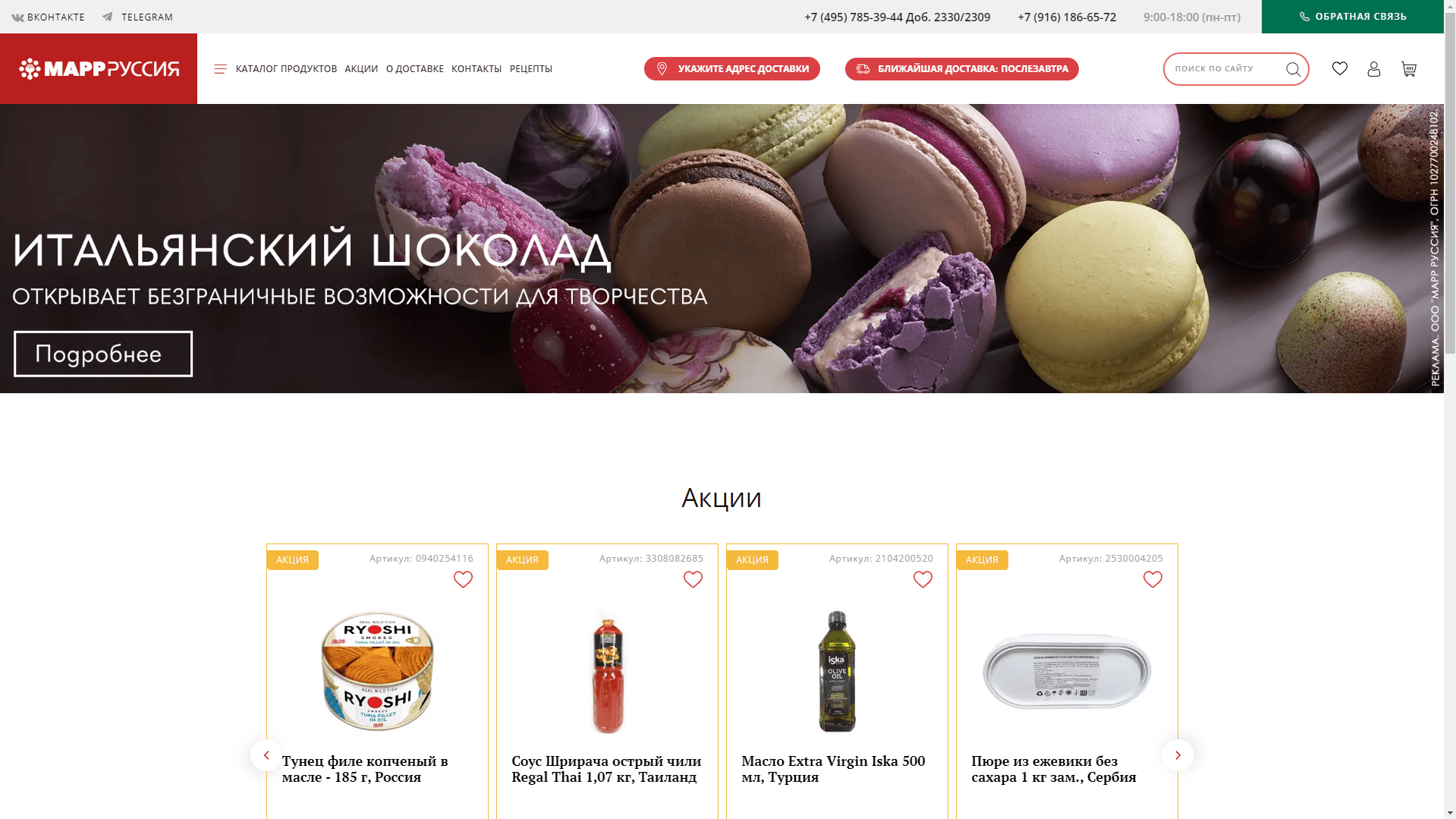Go to the Marr Russia logo home
This screenshot has height=819, width=1456.
click(x=99, y=69)
